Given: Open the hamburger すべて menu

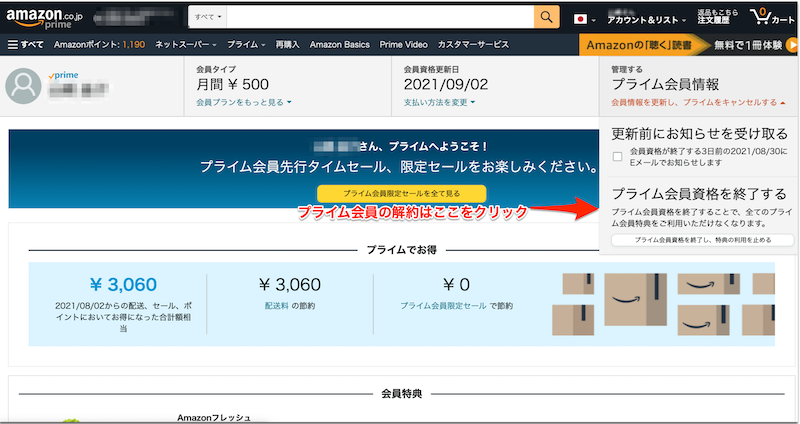Looking at the screenshot, I should pyautogui.click(x=26, y=45).
